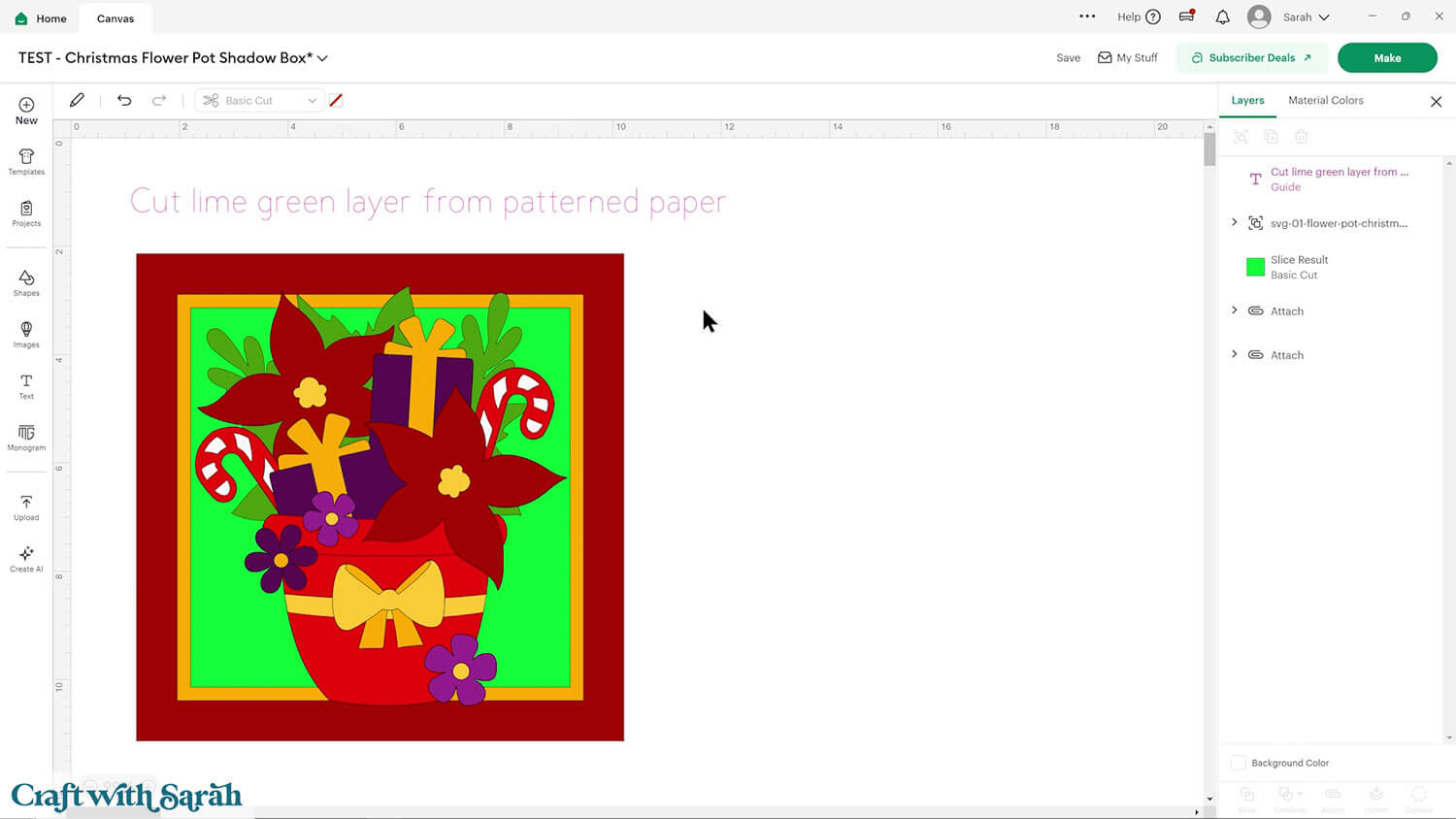Toggle the Background Color checkbox
The width and height of the screenshot is (1456, 819).
(x=1239, y=763)
